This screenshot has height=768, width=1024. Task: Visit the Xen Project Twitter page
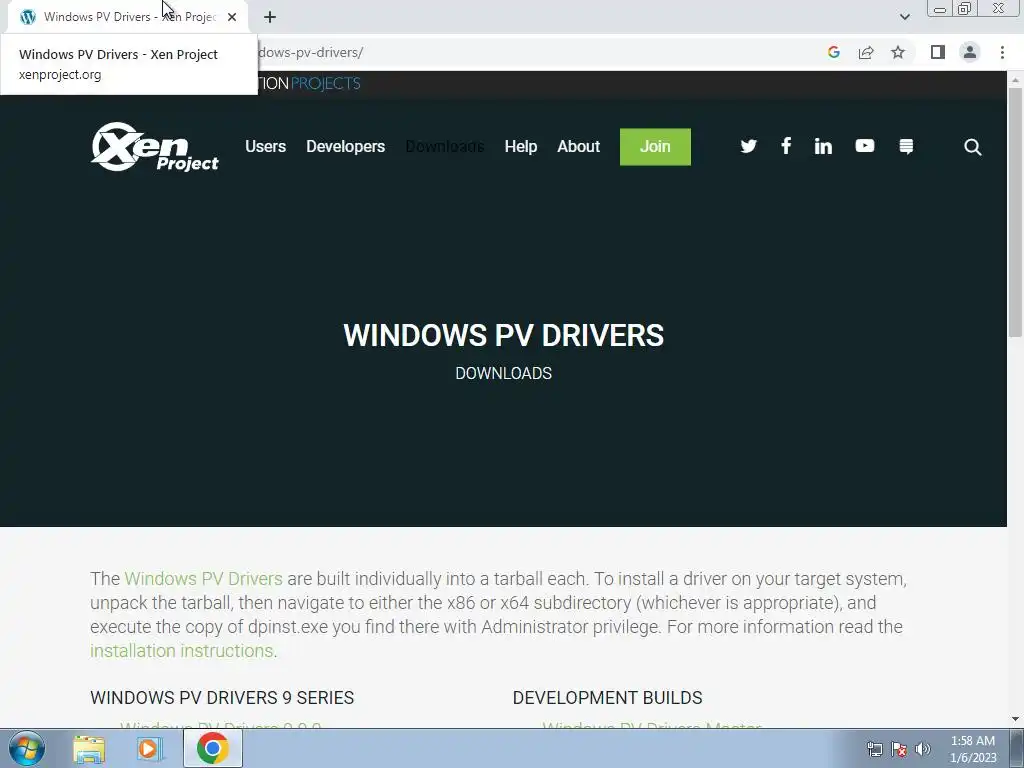point(748,146)
